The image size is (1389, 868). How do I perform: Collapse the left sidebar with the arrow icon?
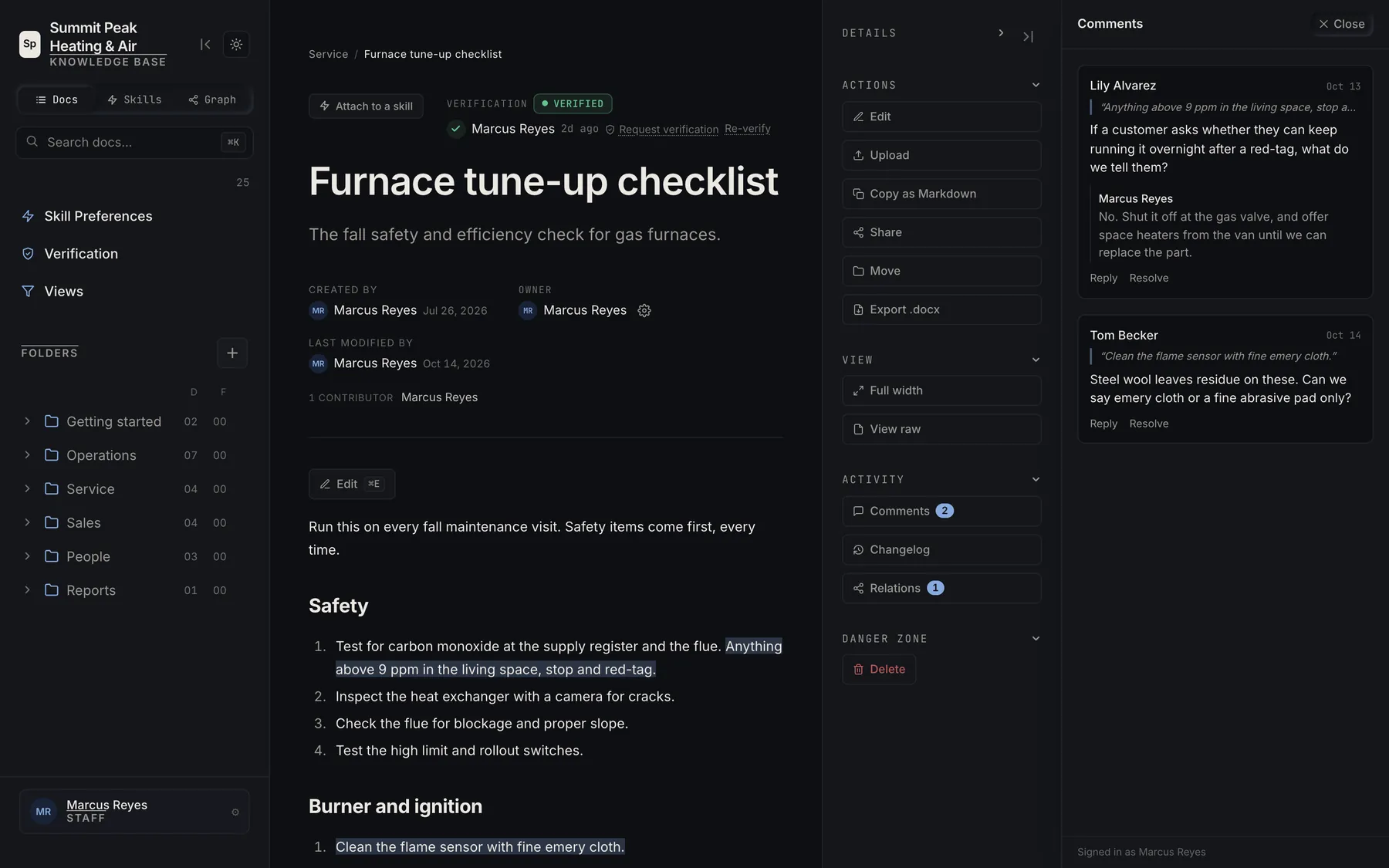205,45
